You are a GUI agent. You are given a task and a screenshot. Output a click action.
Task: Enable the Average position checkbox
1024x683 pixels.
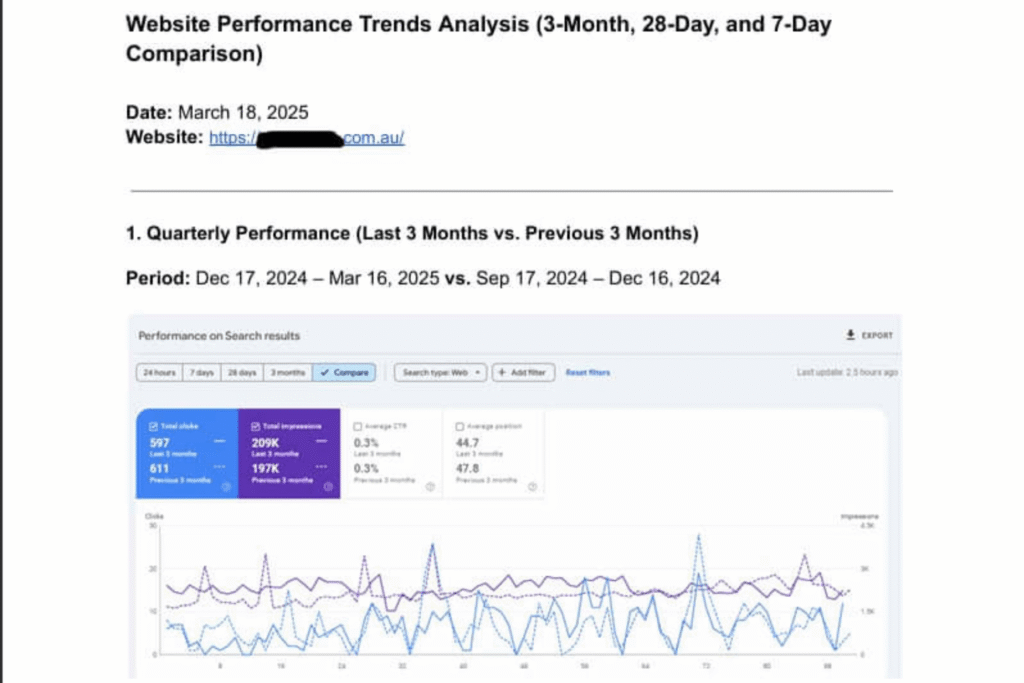[x=459, y=426]
